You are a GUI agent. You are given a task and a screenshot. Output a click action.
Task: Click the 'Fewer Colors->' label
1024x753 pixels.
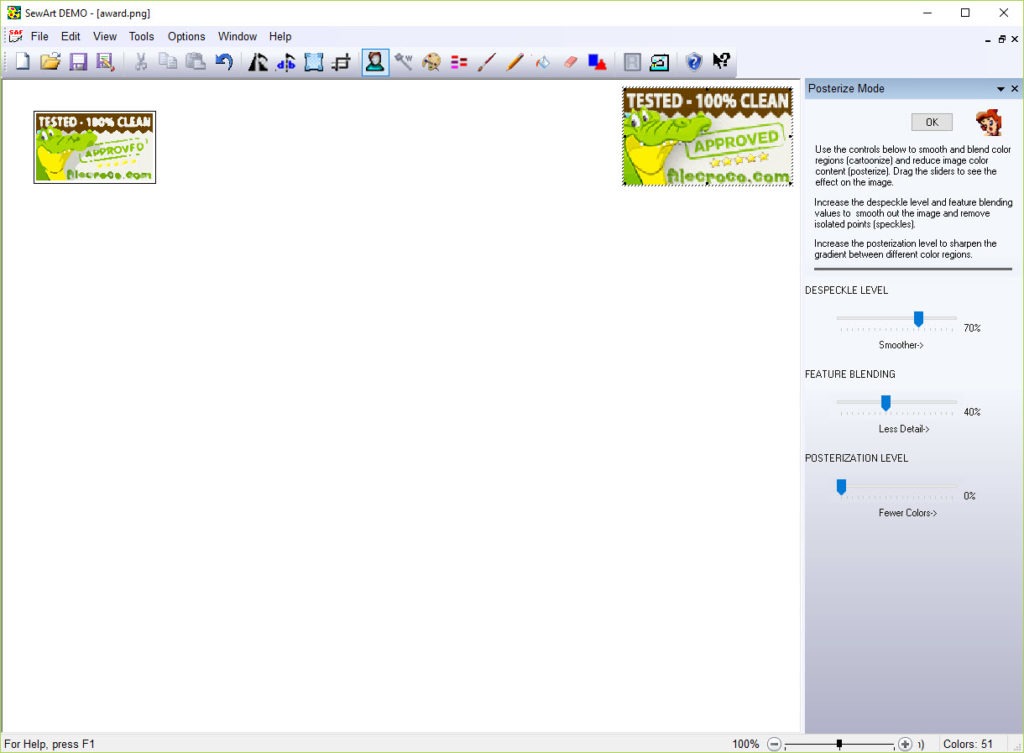(908, 513)
